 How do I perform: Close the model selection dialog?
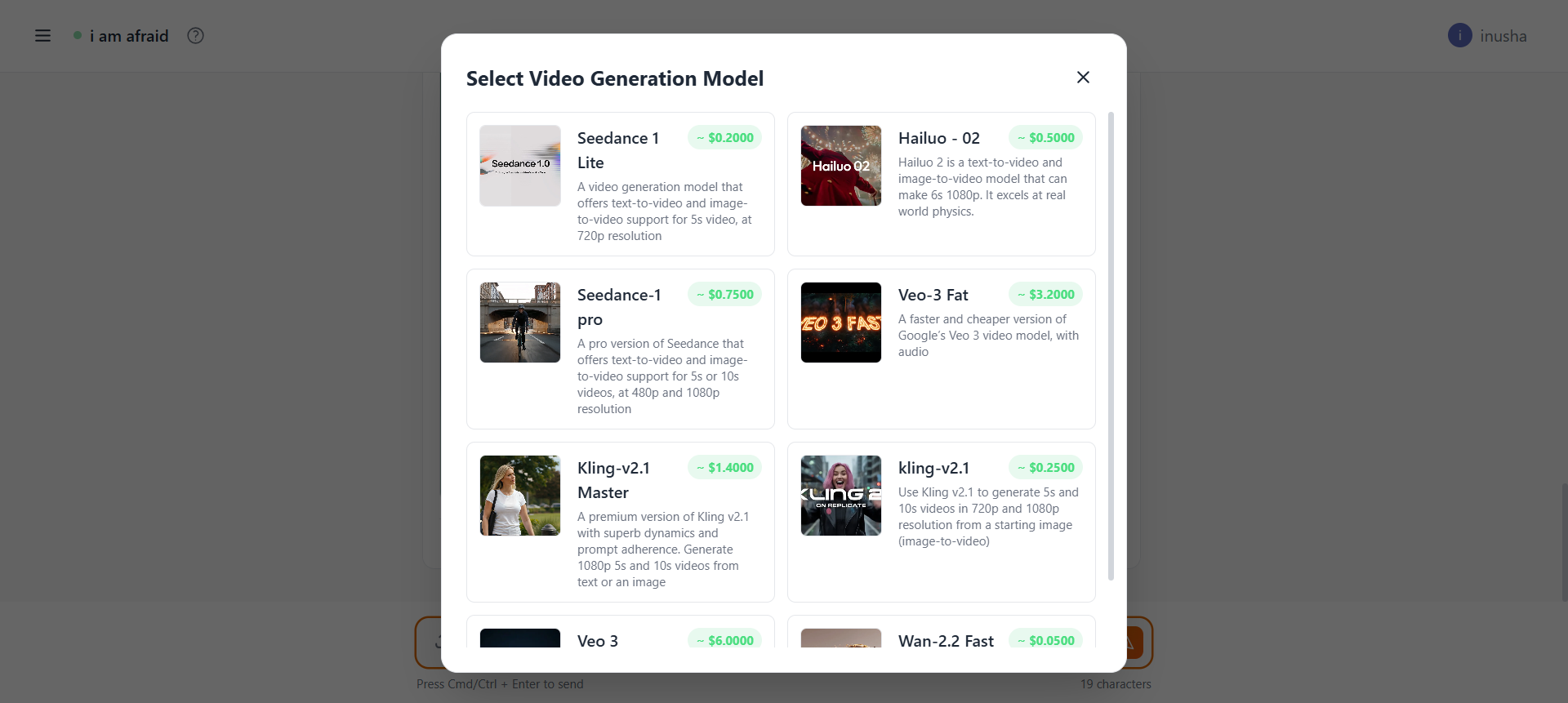point(1083,77)
